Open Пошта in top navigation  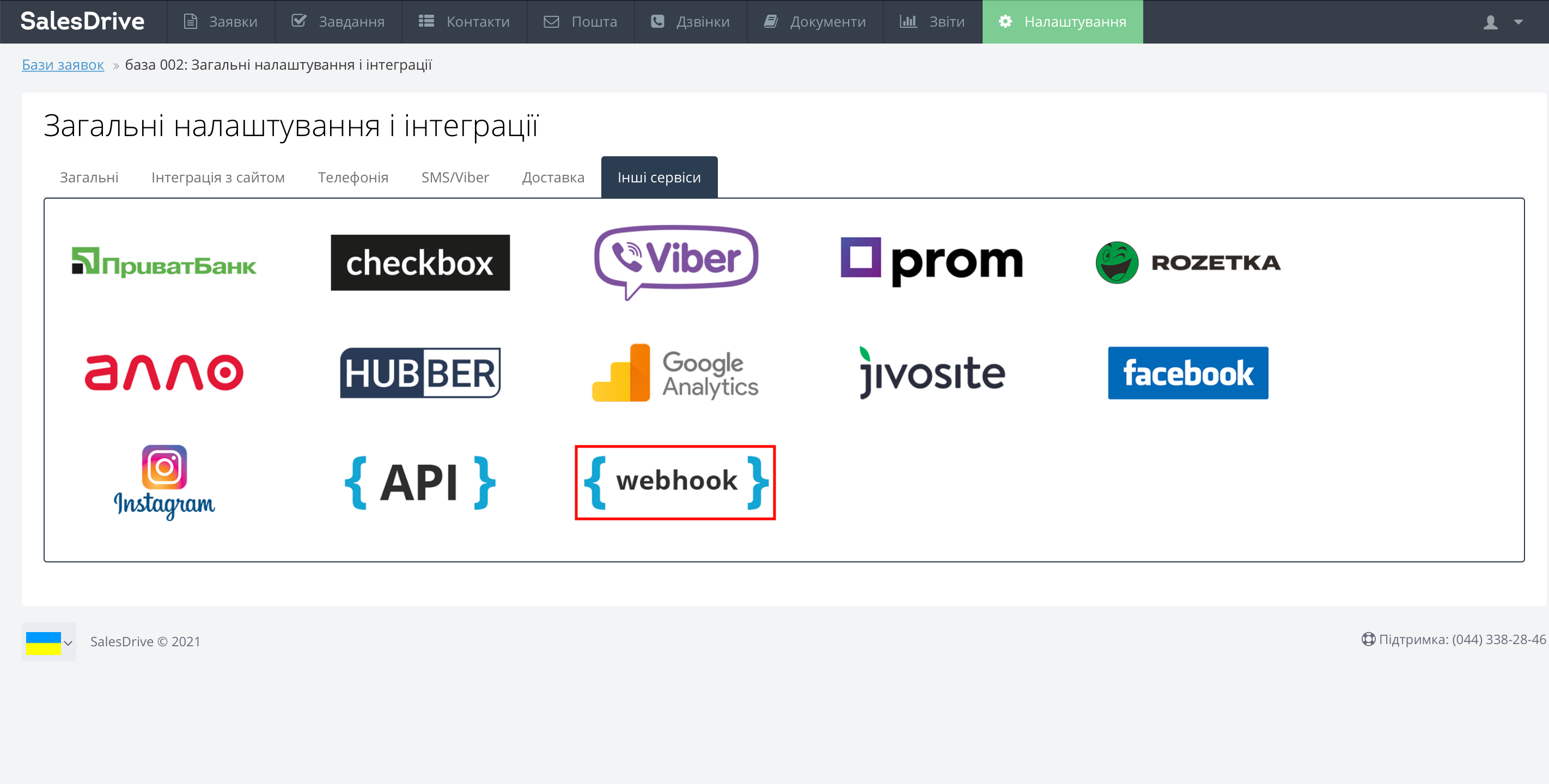click(580, 22)
